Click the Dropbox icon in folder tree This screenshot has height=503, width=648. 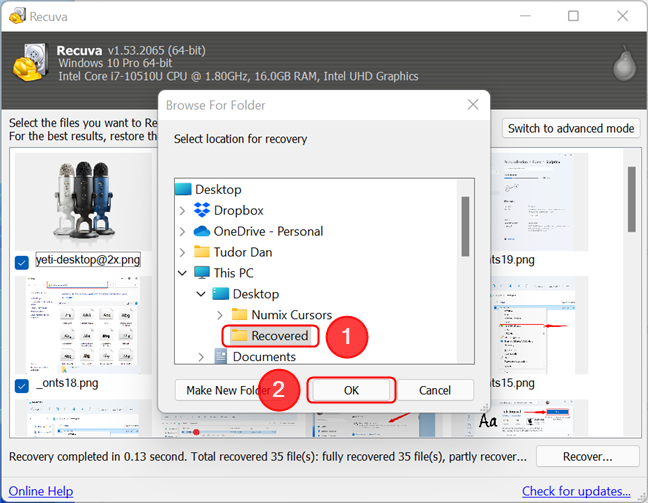(202, 210)
